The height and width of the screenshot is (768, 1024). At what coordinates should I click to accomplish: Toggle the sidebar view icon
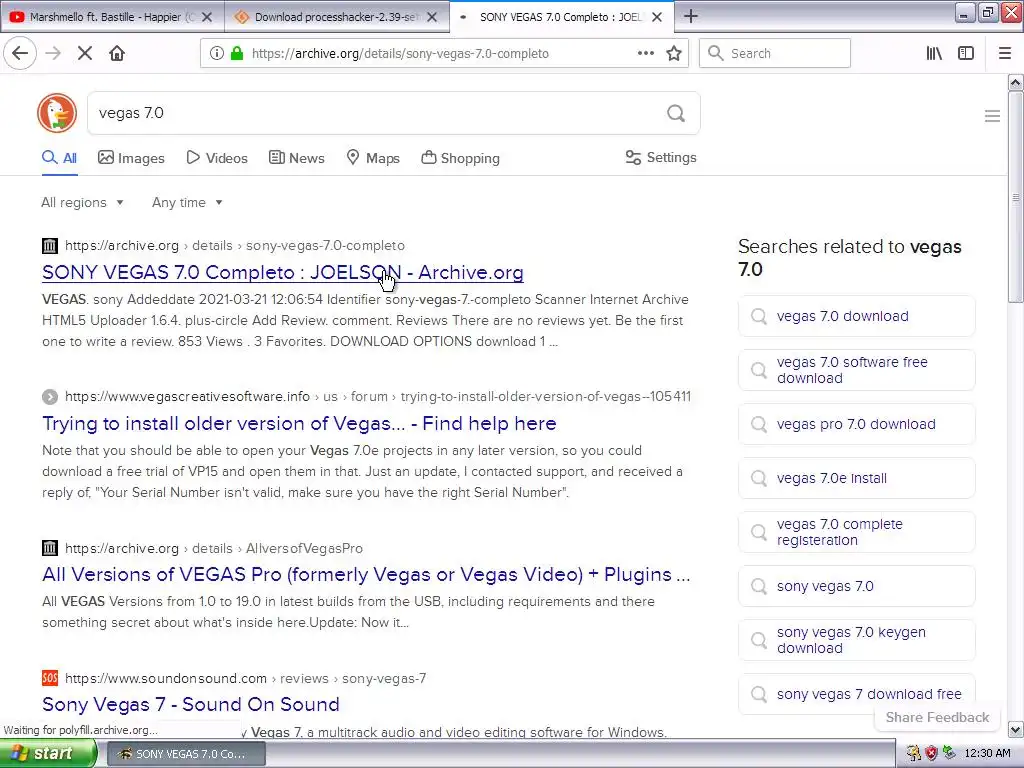click(966, 54)
